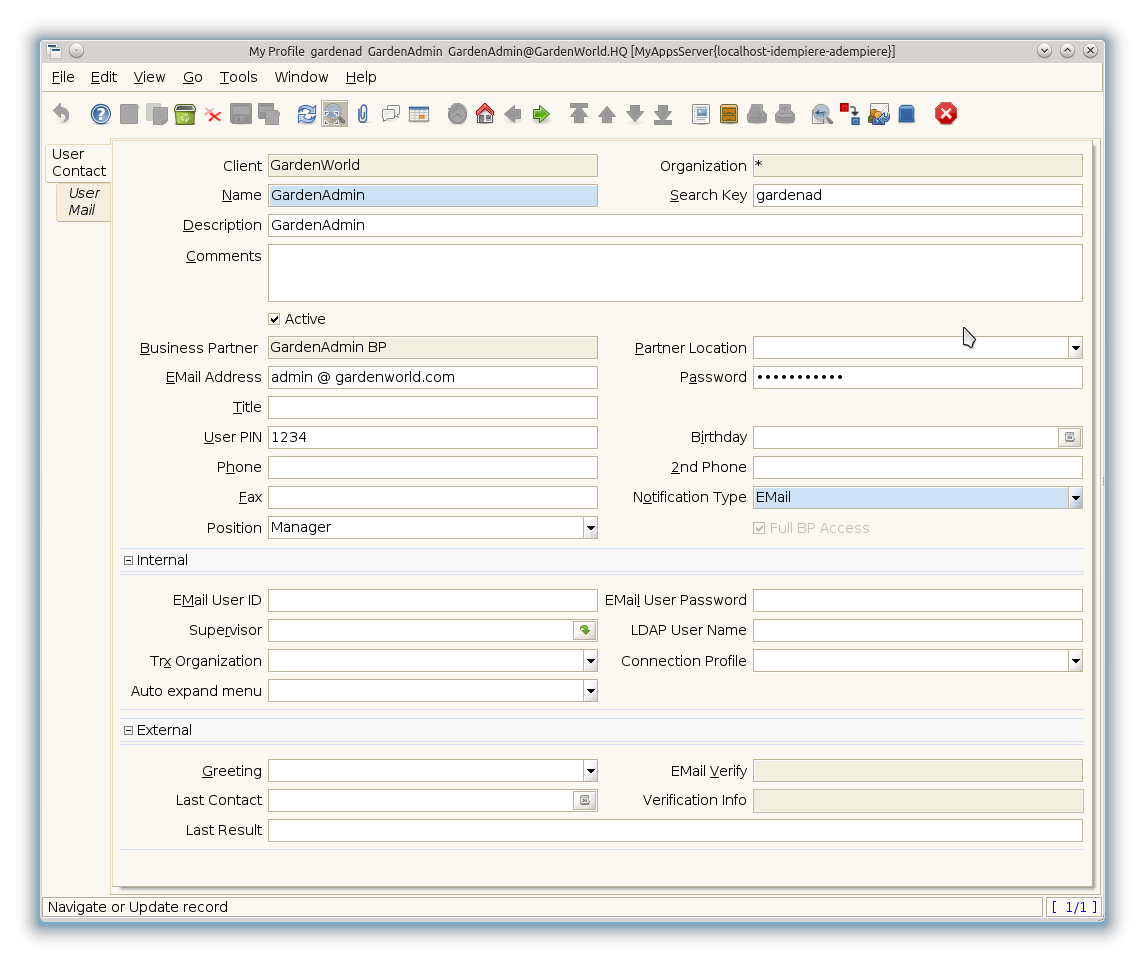Collapse the Internal section

point(128,561)
